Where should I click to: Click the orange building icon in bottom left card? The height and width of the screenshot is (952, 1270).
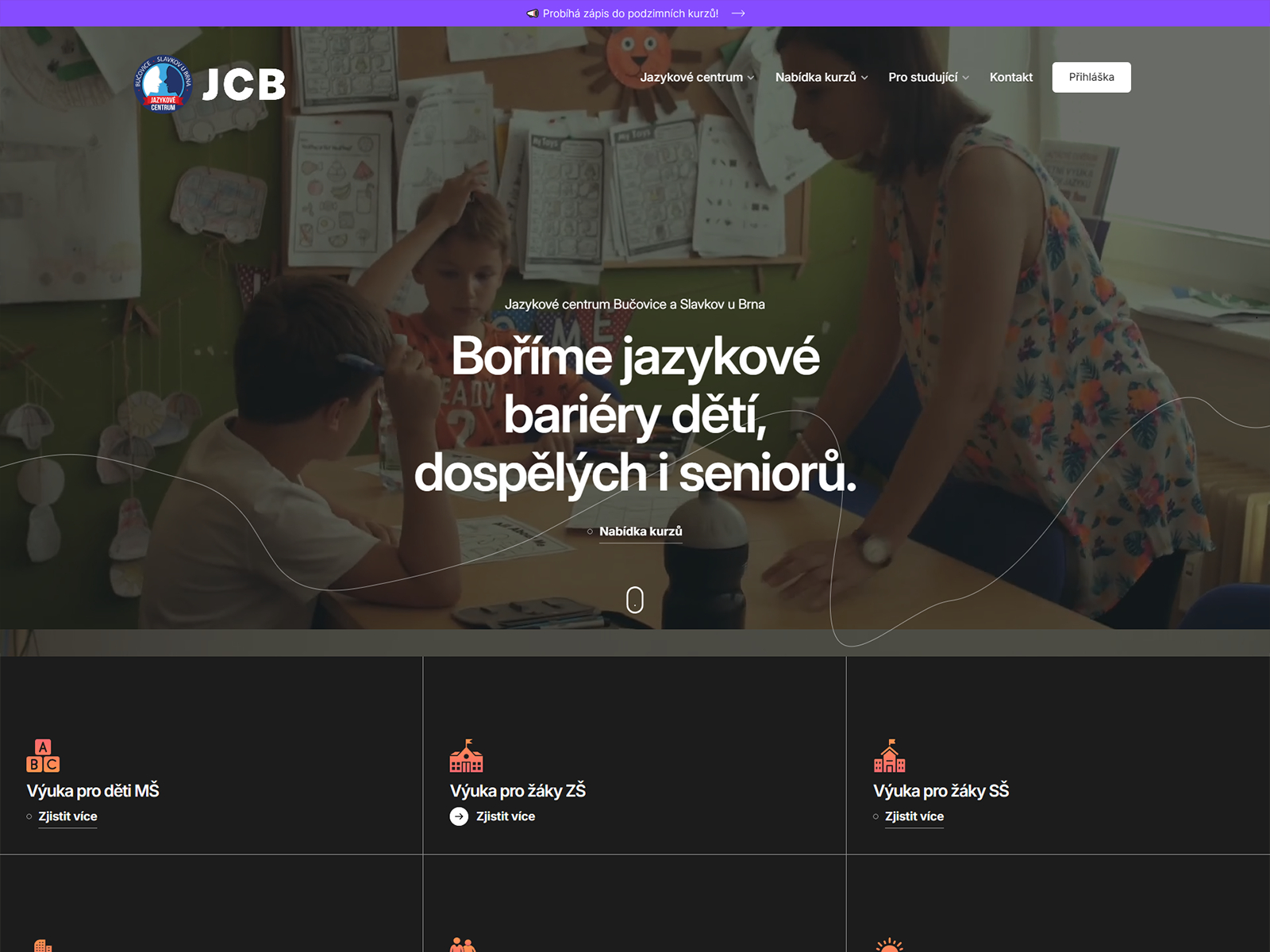pos(43,946)
